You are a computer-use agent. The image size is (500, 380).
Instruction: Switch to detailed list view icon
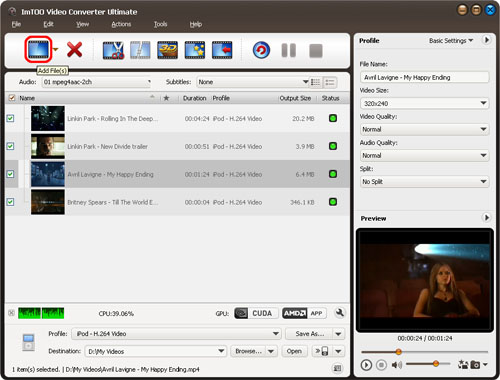316,82
